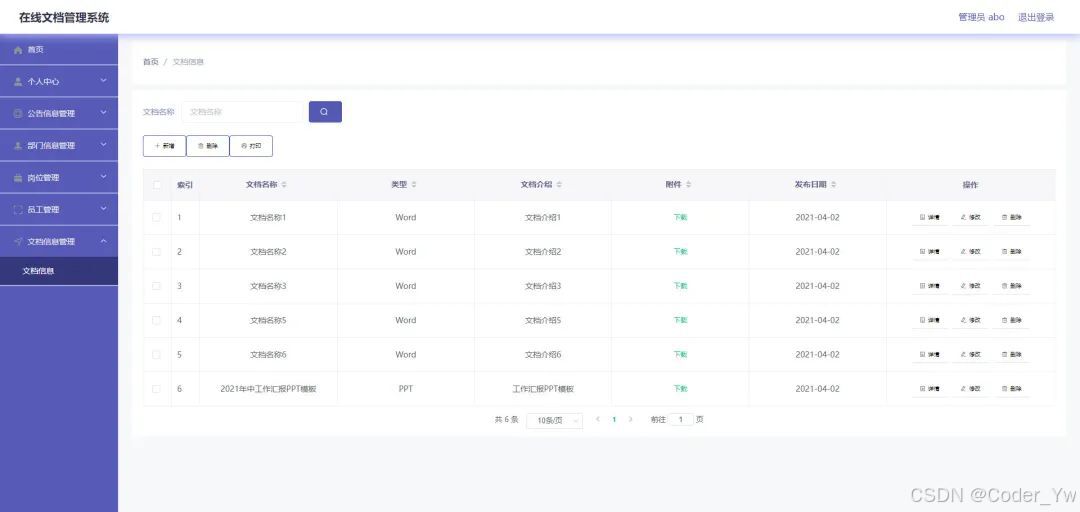Check the box for row index 1
1080x512 pixels.
(x=156, y=217)
